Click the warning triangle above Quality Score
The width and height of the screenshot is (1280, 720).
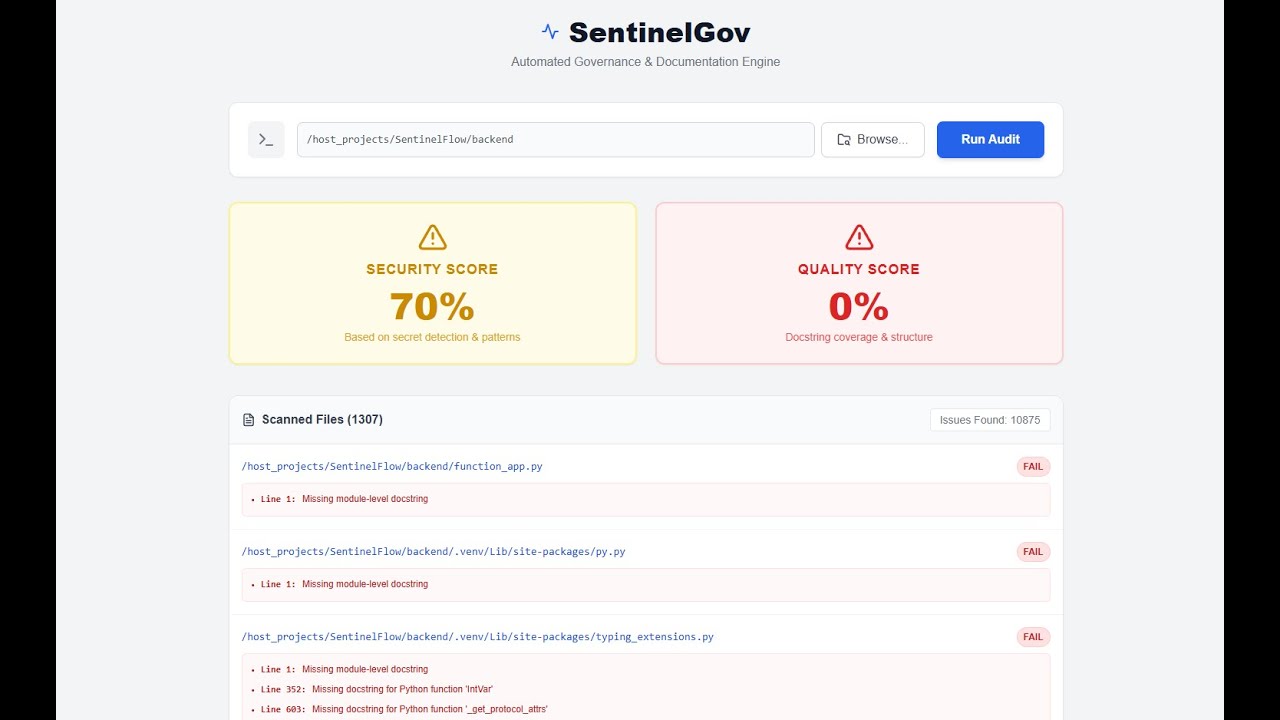(858, 237)
